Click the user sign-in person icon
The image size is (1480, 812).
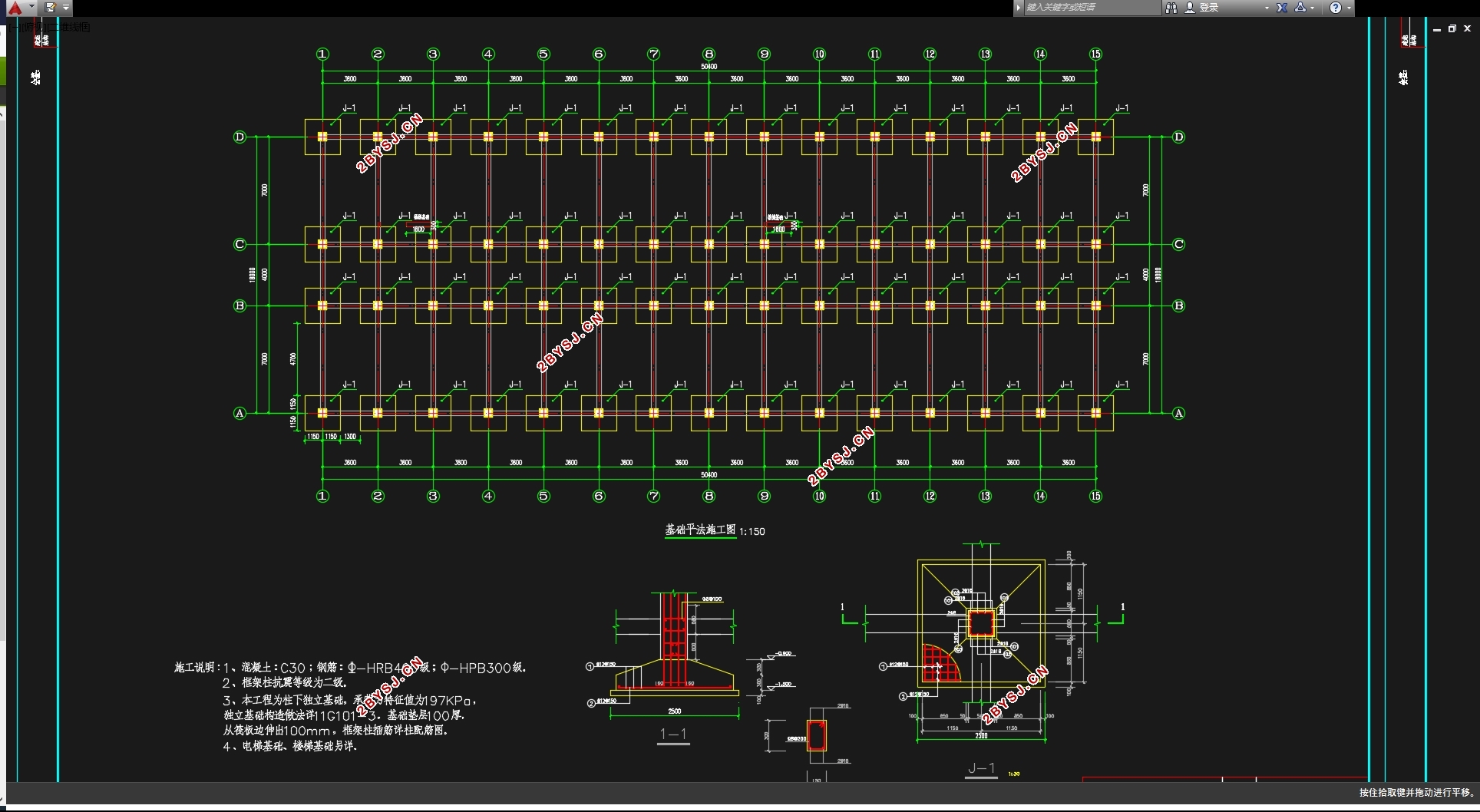click(x=1190, y=8)
